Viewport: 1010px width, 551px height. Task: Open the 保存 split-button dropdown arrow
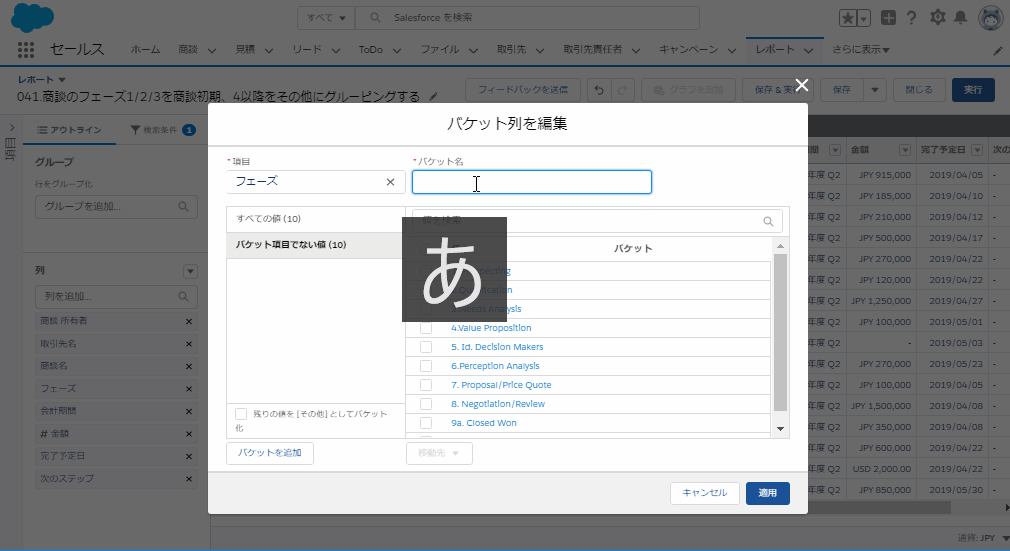[x=875, y=90]
